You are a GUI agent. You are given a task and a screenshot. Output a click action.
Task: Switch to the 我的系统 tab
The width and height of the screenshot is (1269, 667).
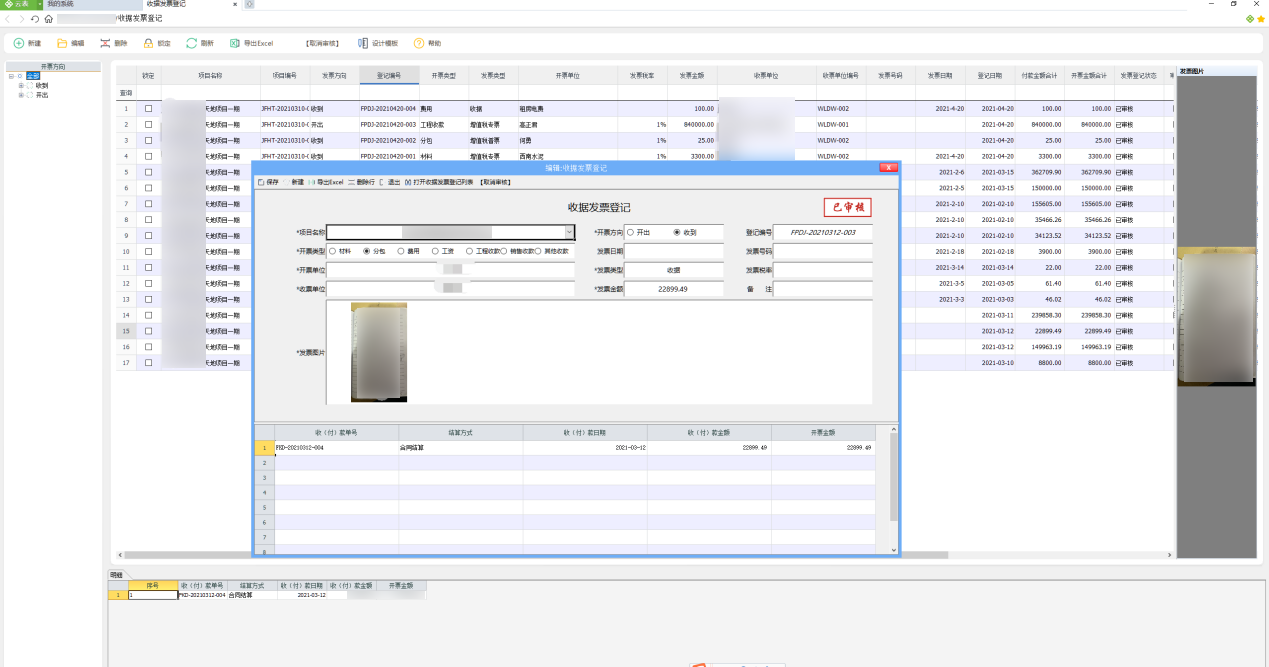click(60, 4)
